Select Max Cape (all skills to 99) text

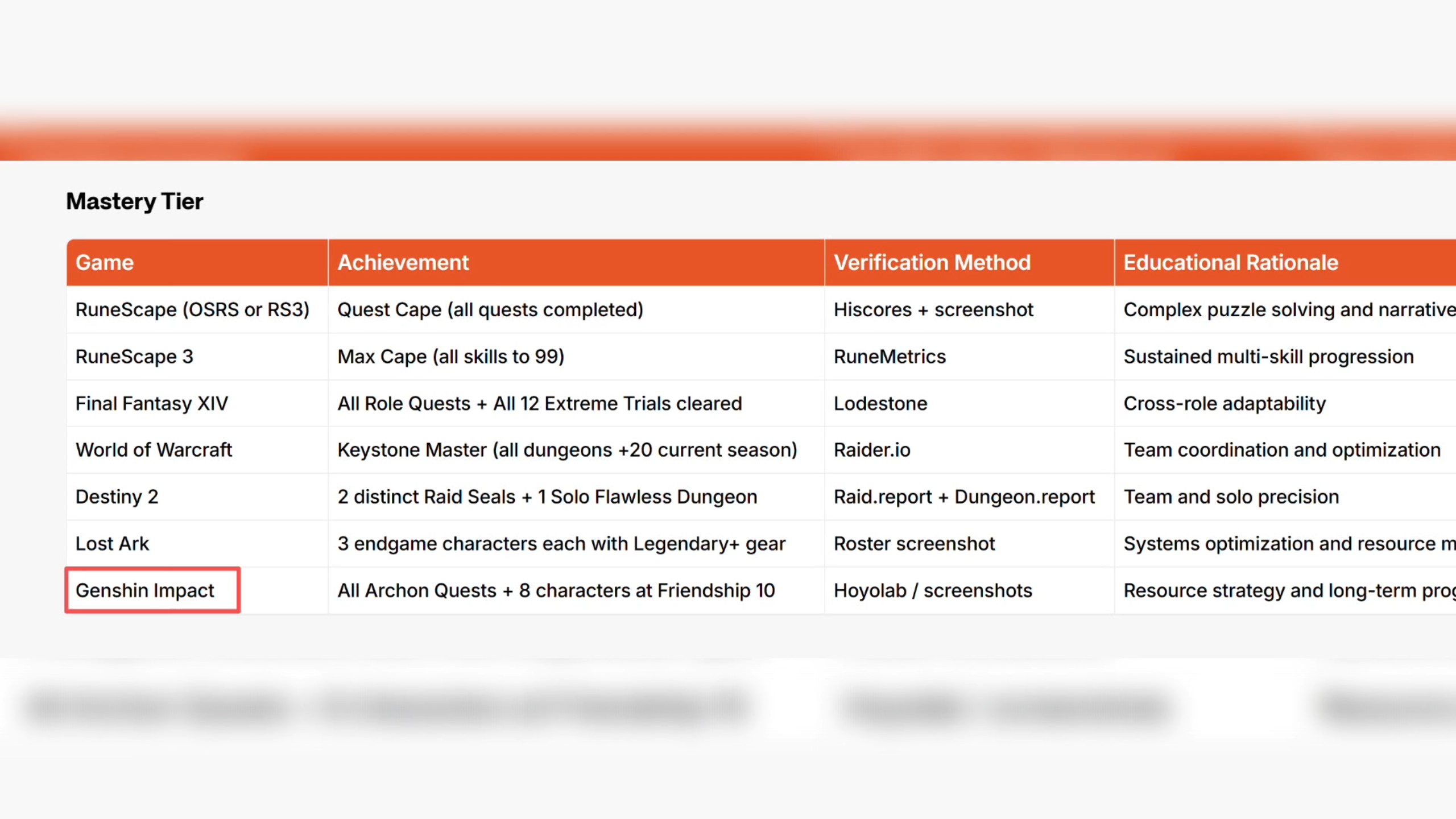click(451, 357)
